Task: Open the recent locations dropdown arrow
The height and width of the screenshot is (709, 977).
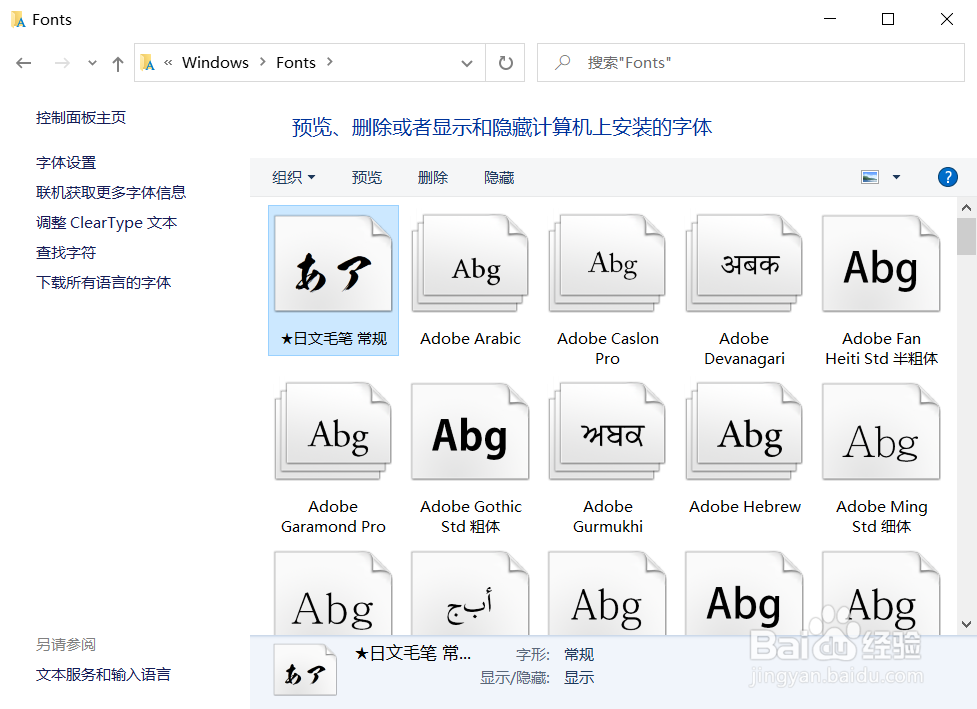Action: point(92,63)
